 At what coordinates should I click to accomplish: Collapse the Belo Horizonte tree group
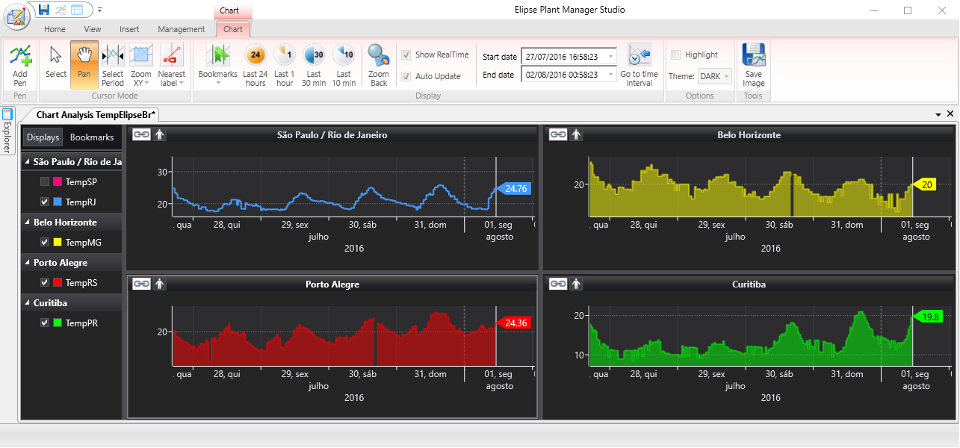[x=28, y=223]
